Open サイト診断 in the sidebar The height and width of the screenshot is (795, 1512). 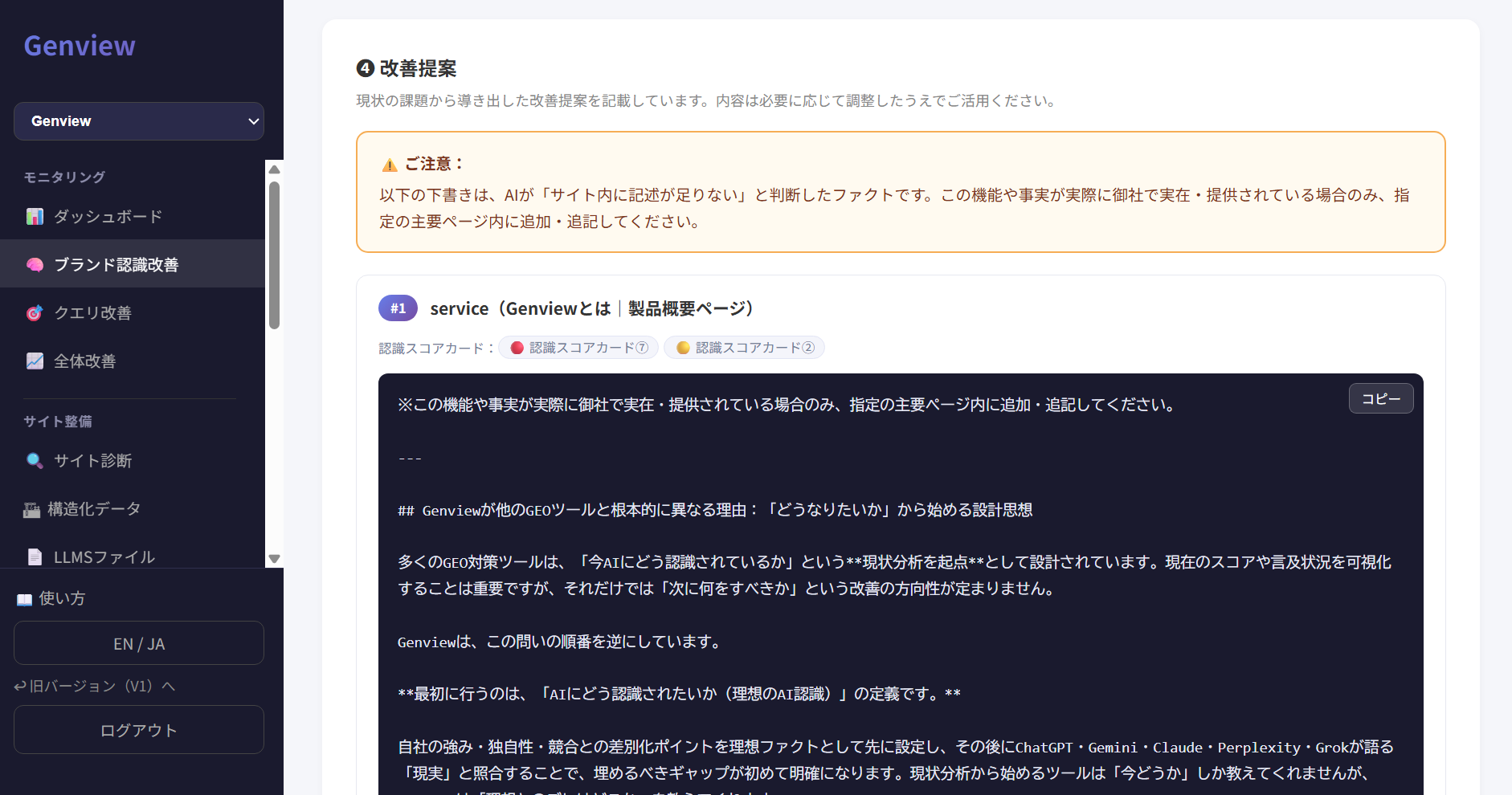pos(133,461)
